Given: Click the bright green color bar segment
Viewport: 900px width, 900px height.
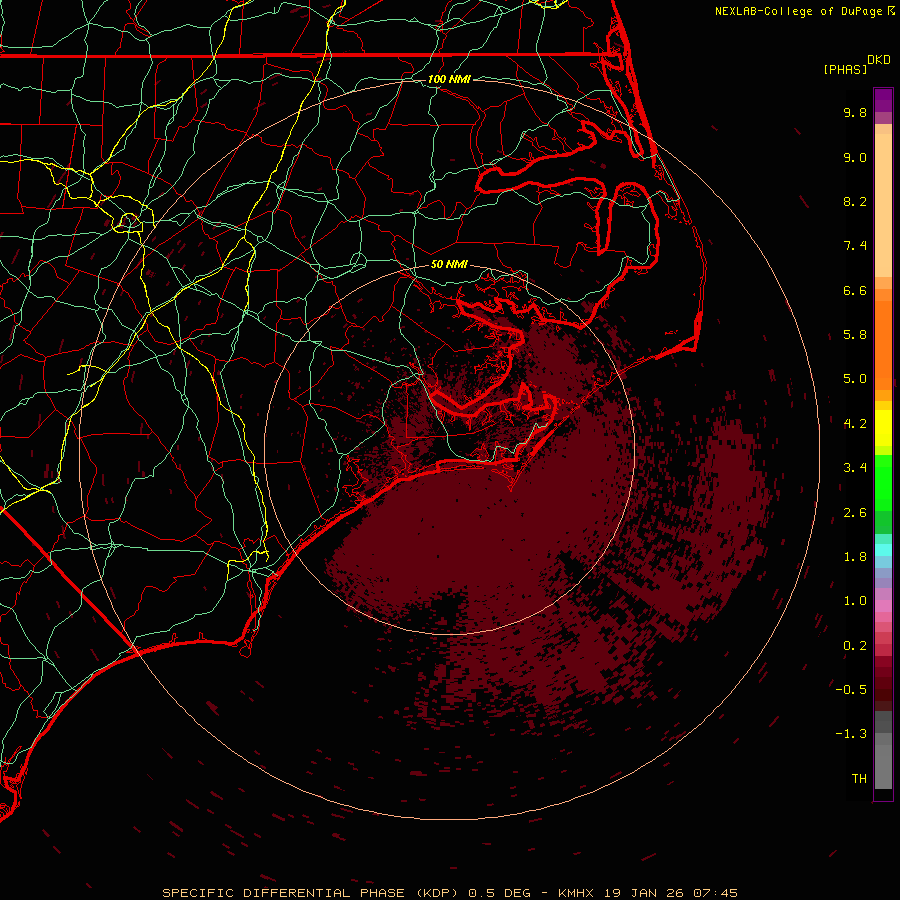Looking at the screenshot, I should 883,483.
